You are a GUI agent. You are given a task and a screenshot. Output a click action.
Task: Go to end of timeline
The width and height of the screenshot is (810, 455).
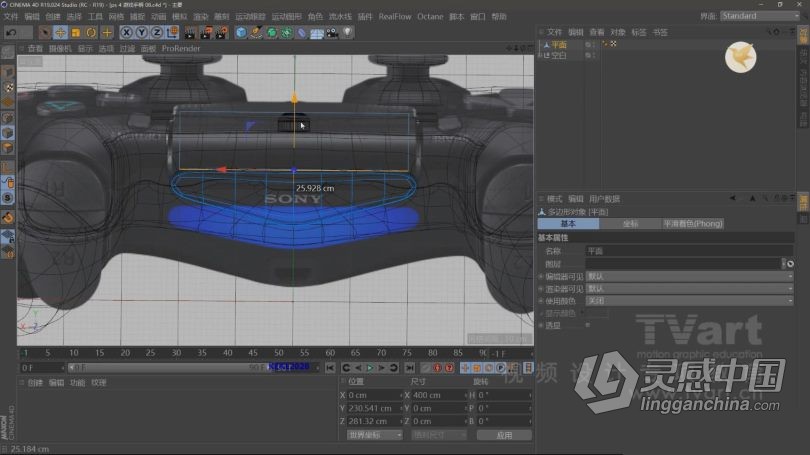410,368
